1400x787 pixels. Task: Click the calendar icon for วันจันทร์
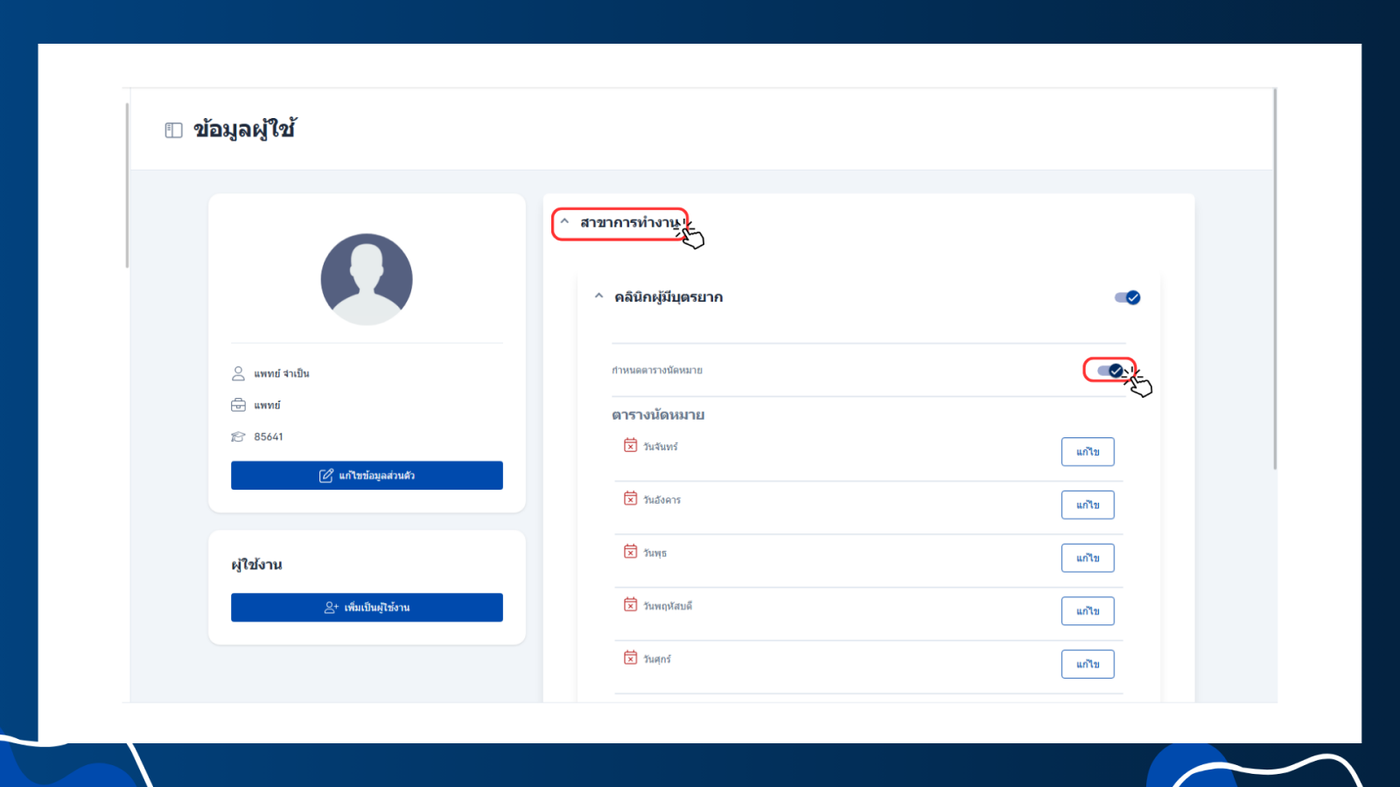click(630, 445)
